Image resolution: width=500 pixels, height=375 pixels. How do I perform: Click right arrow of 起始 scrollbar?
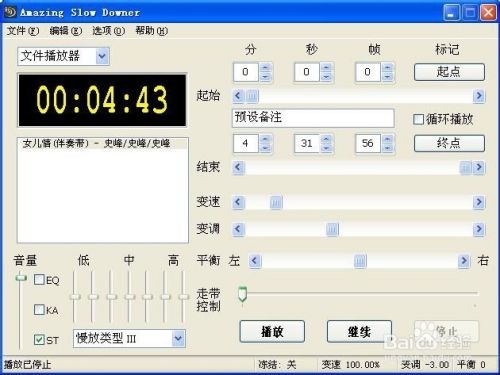click(479, 96)
